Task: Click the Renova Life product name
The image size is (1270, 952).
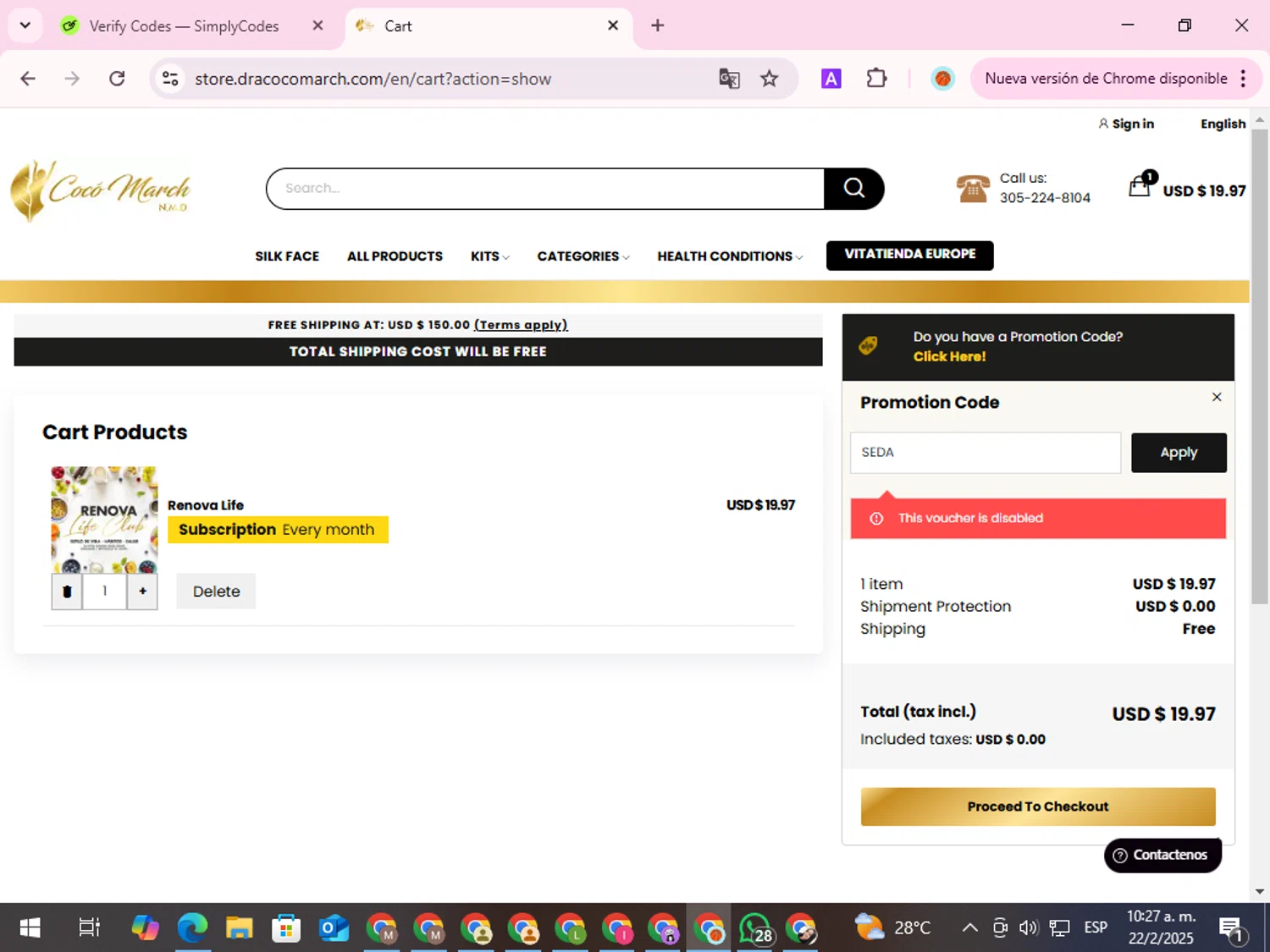Action: pyautogui.click(x=206, y=505)
